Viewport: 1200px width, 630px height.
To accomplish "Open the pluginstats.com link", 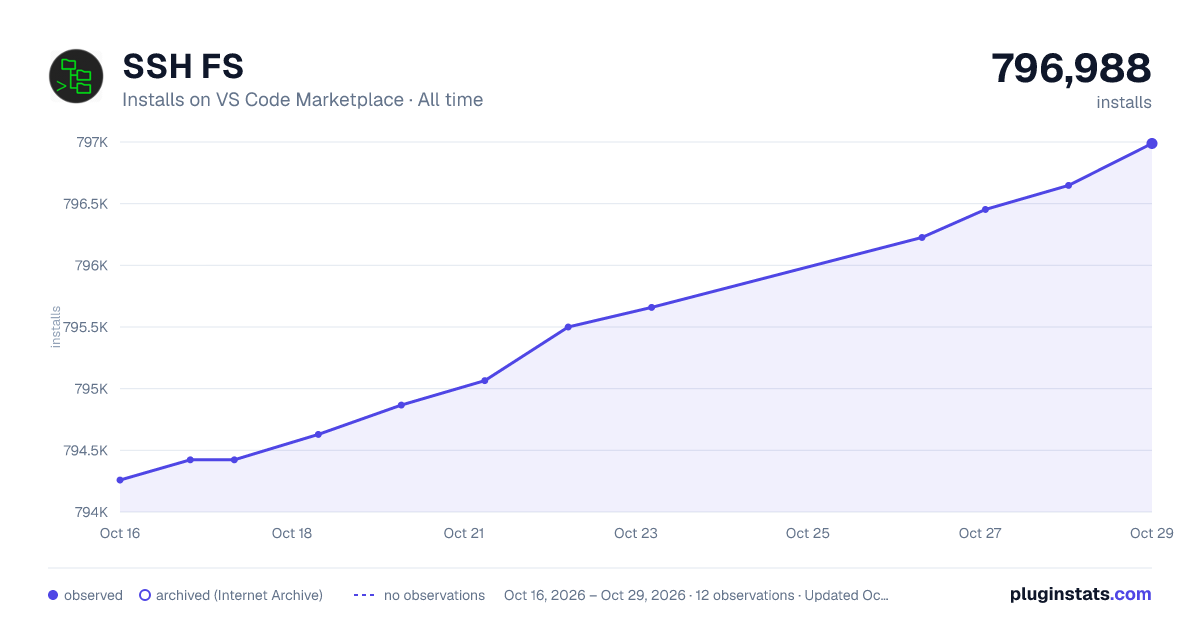I will coord(1080,594).
